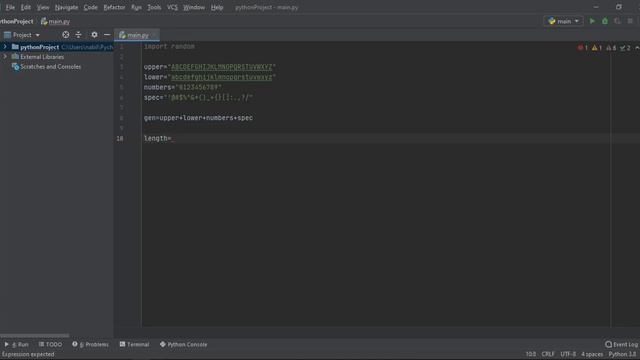Open the Edit menu
640x360 pixels.
pos(26,7)
